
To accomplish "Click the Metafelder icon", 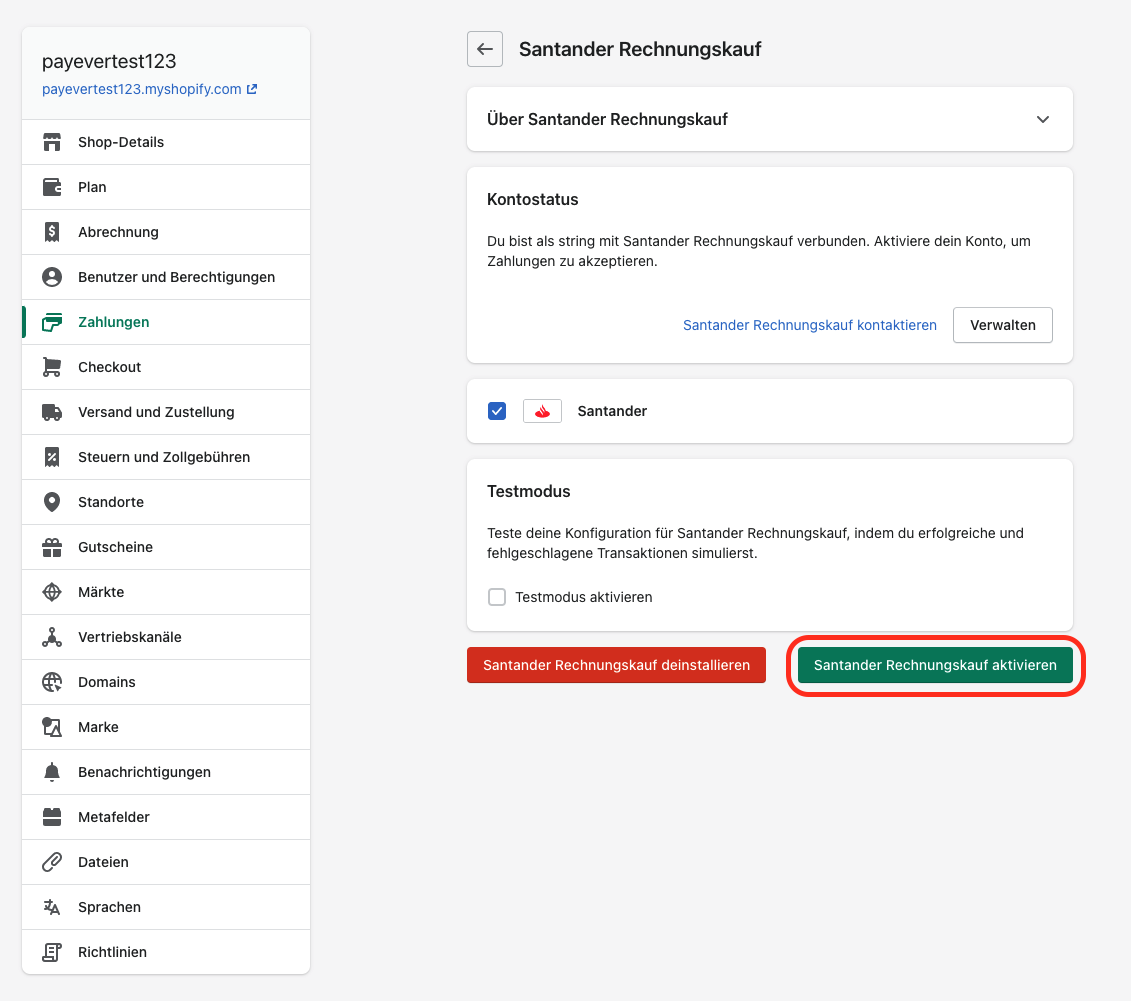I will 52,817.
